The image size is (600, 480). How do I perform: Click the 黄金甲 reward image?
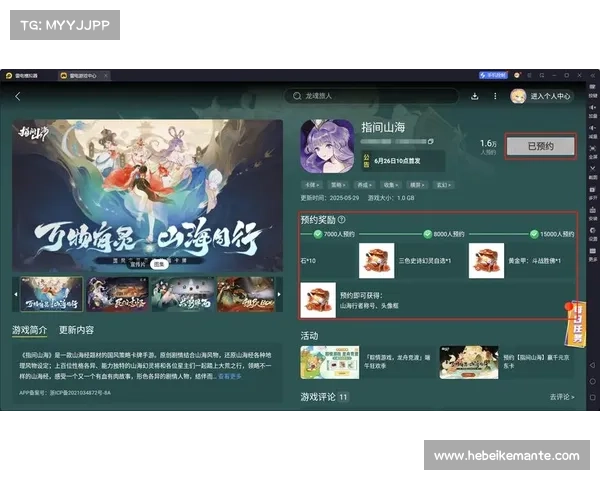486,261
